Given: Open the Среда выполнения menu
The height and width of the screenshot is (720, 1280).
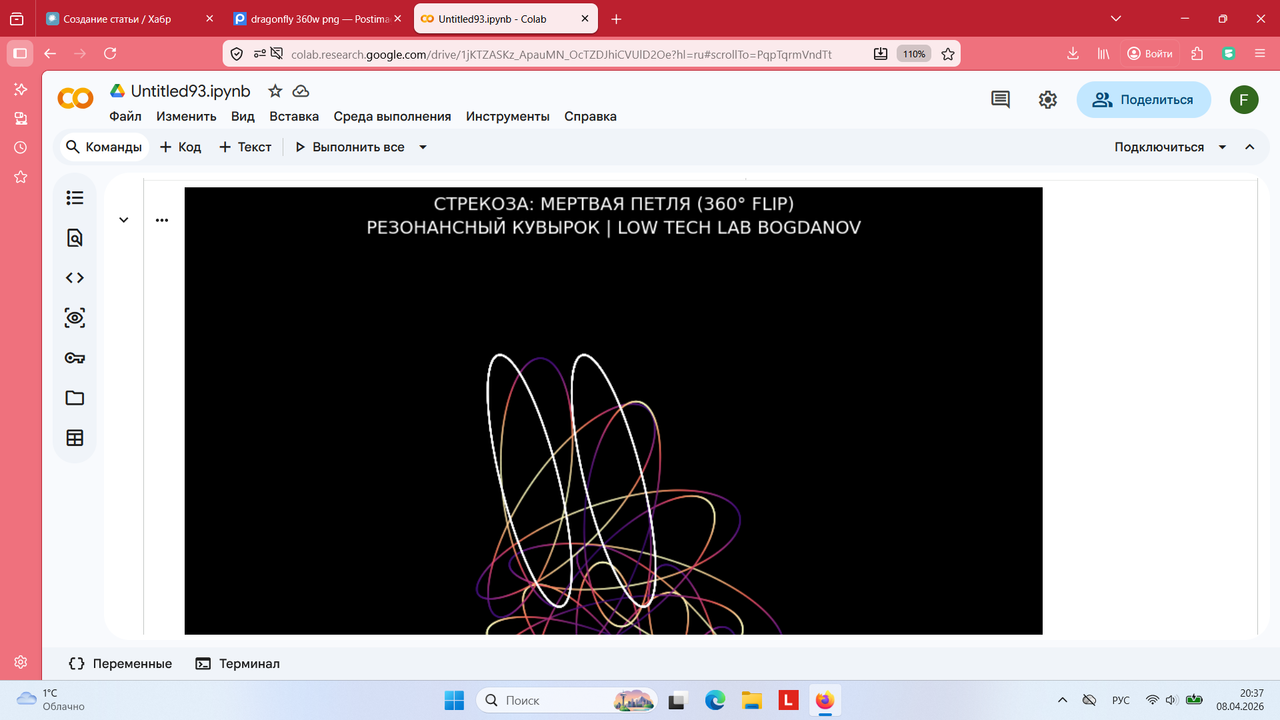Looking at the screenshot, I should pos(392,116).
